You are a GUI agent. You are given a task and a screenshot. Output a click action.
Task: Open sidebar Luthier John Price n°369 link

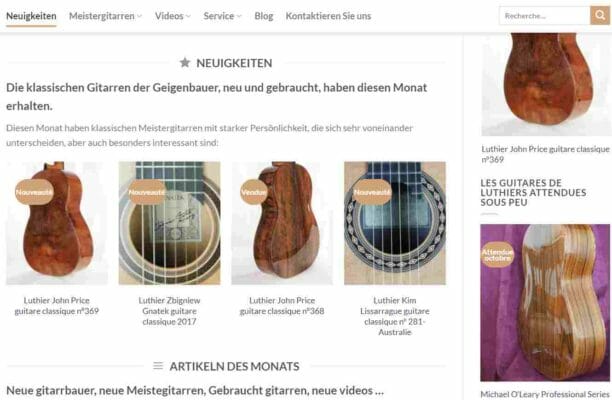(x=545, y=154)
